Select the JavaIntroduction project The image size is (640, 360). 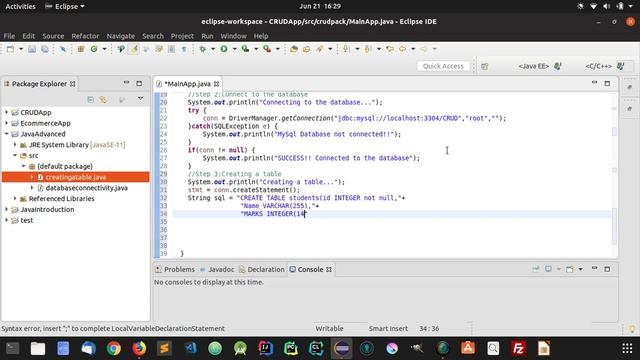pos(47,209)
